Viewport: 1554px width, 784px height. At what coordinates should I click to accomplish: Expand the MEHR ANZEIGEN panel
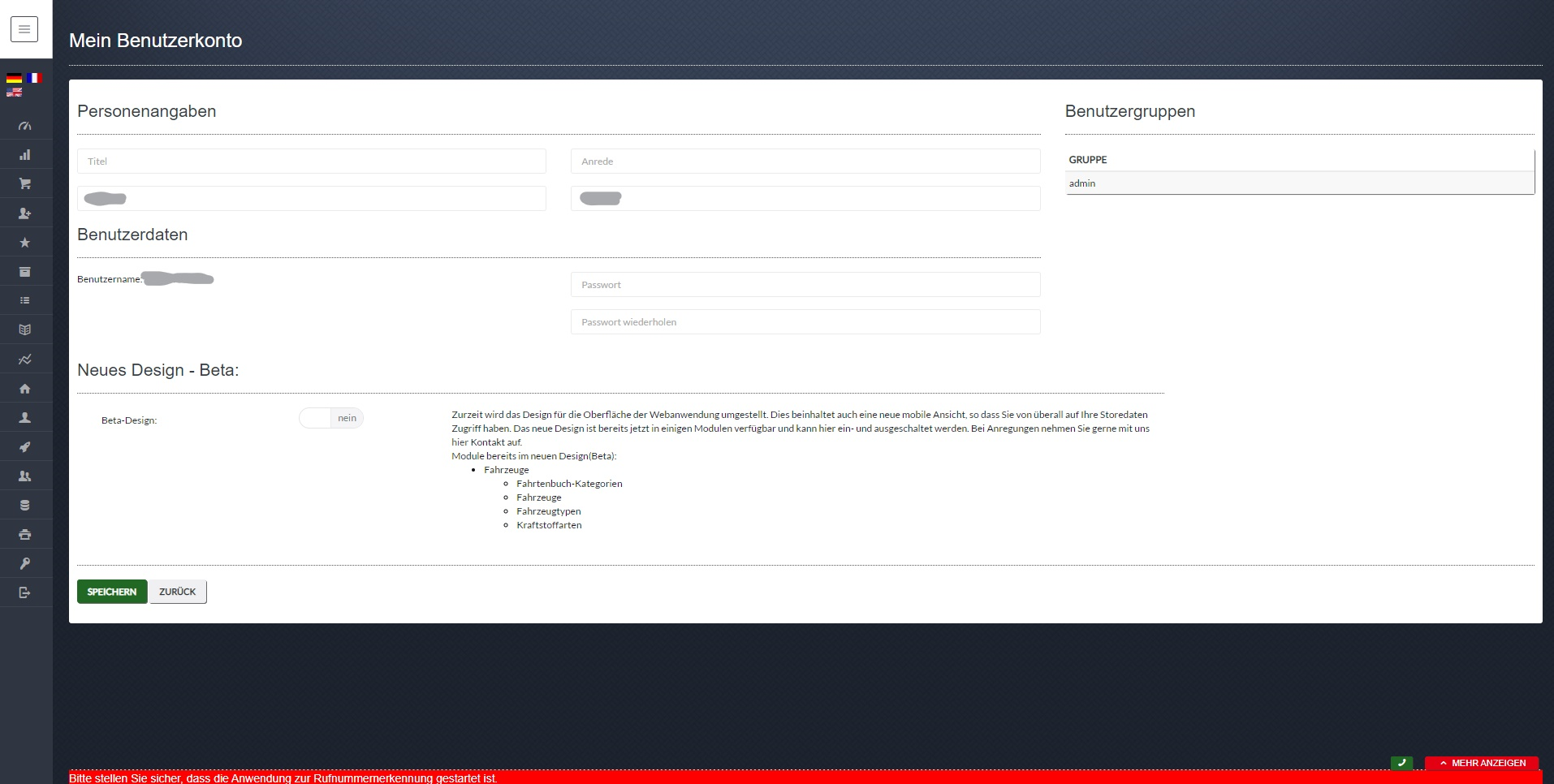(x=1482, y=763)
